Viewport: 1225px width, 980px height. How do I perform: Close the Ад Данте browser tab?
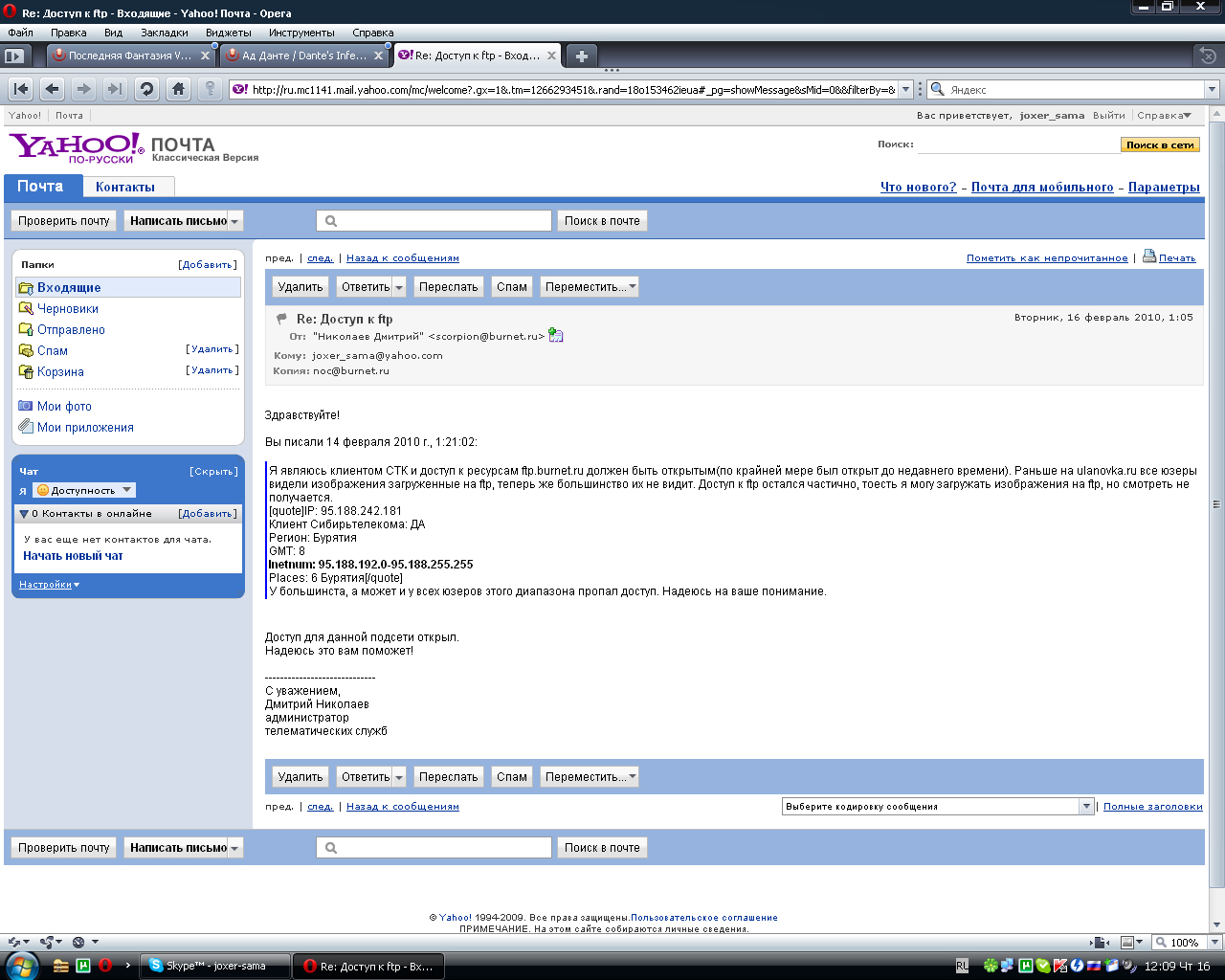click(378, 56)
